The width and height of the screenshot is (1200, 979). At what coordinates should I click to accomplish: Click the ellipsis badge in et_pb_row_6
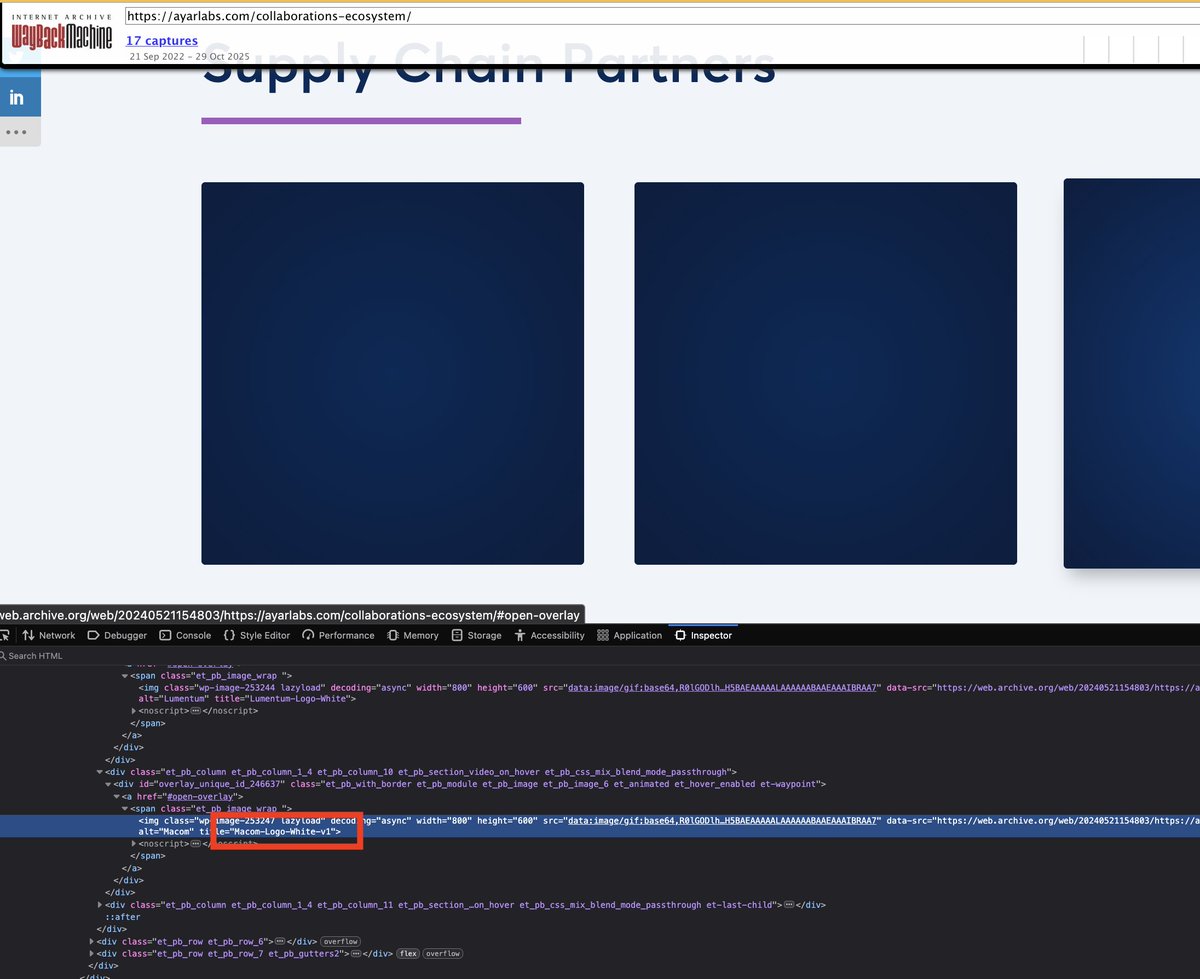[x=279, y=941]
